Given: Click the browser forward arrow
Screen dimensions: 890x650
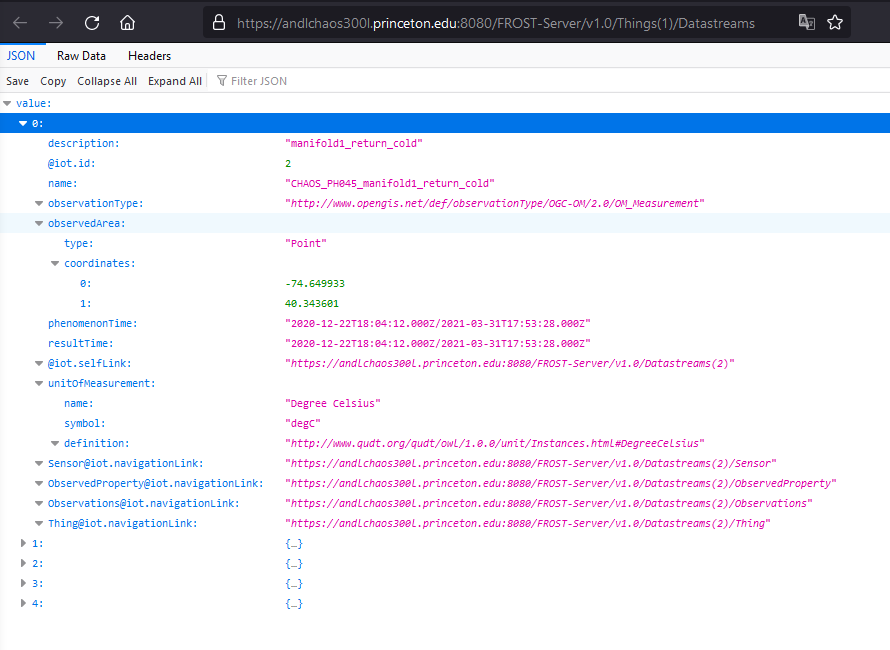Looking at the screenshot, I should 56,22.
